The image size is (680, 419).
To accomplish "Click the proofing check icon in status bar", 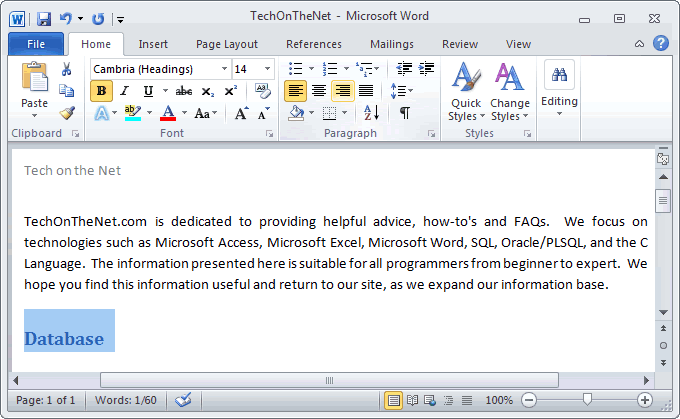I will (183, 400).
